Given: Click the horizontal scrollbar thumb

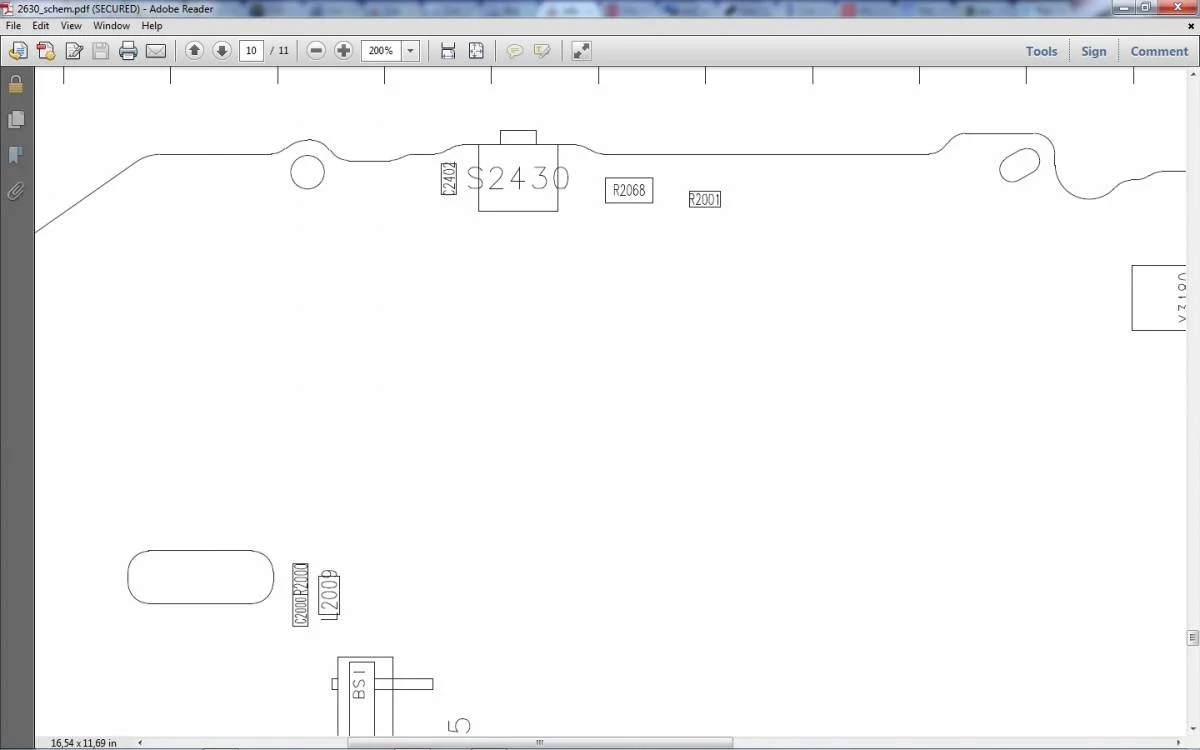Looking at the screenshot, I should [539, 743].
